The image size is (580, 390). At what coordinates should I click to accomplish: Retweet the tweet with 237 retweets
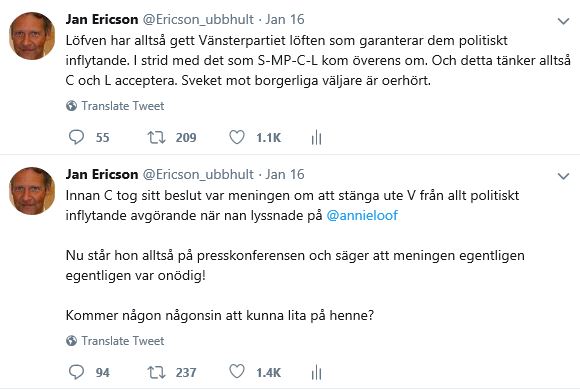coord(156,372)
